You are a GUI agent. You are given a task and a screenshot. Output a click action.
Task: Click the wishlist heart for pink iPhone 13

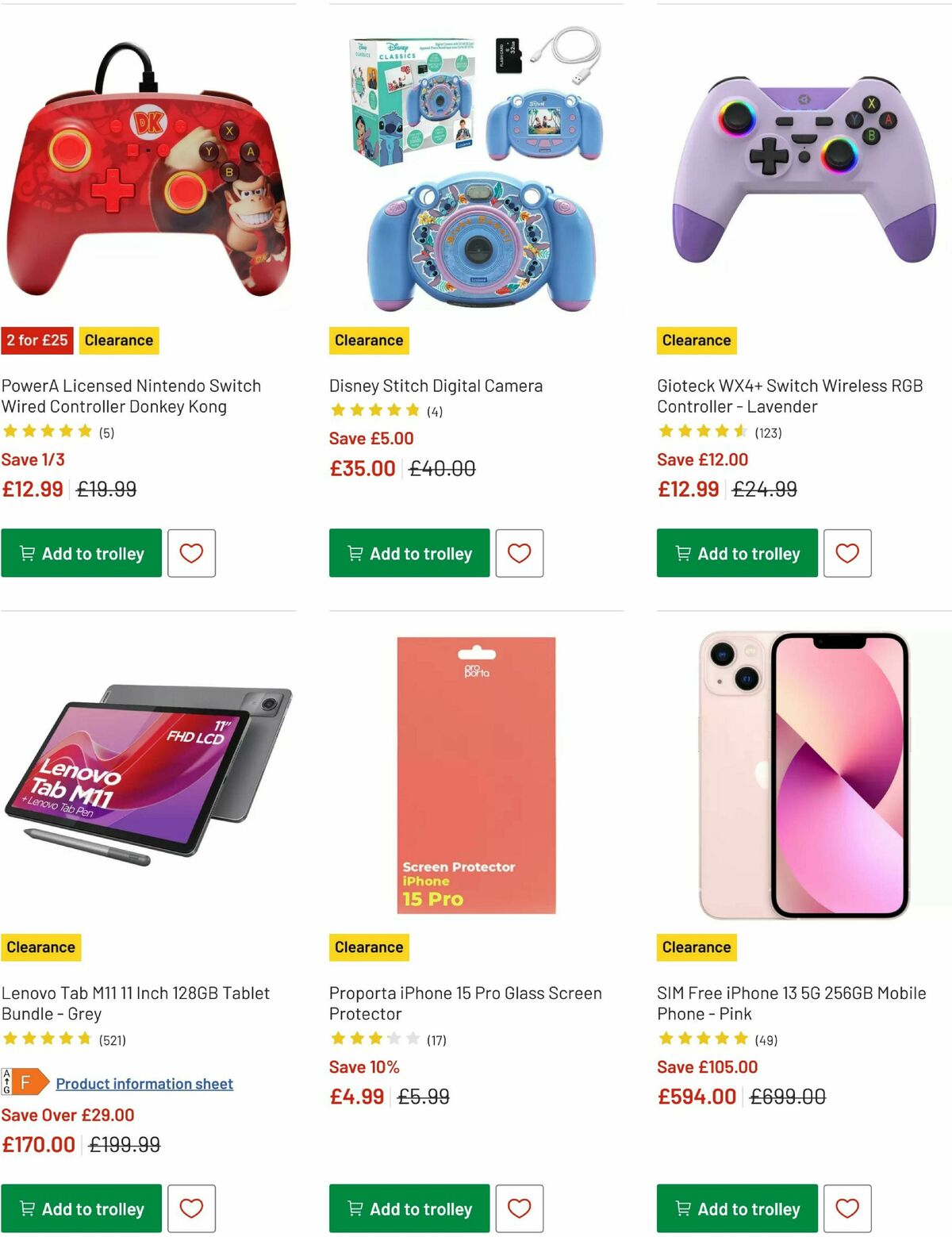point(847,1208)
